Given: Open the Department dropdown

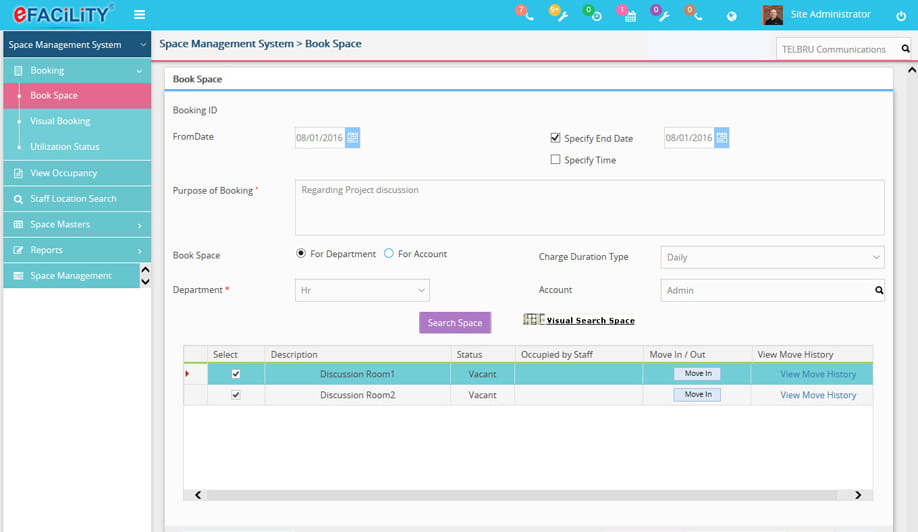Looking at the screenshot, I should (362, 290).
